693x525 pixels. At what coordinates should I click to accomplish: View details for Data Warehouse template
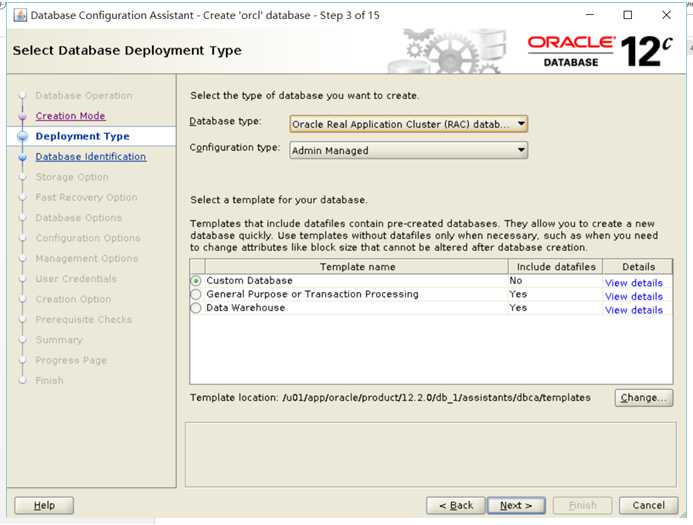[634, 310]
